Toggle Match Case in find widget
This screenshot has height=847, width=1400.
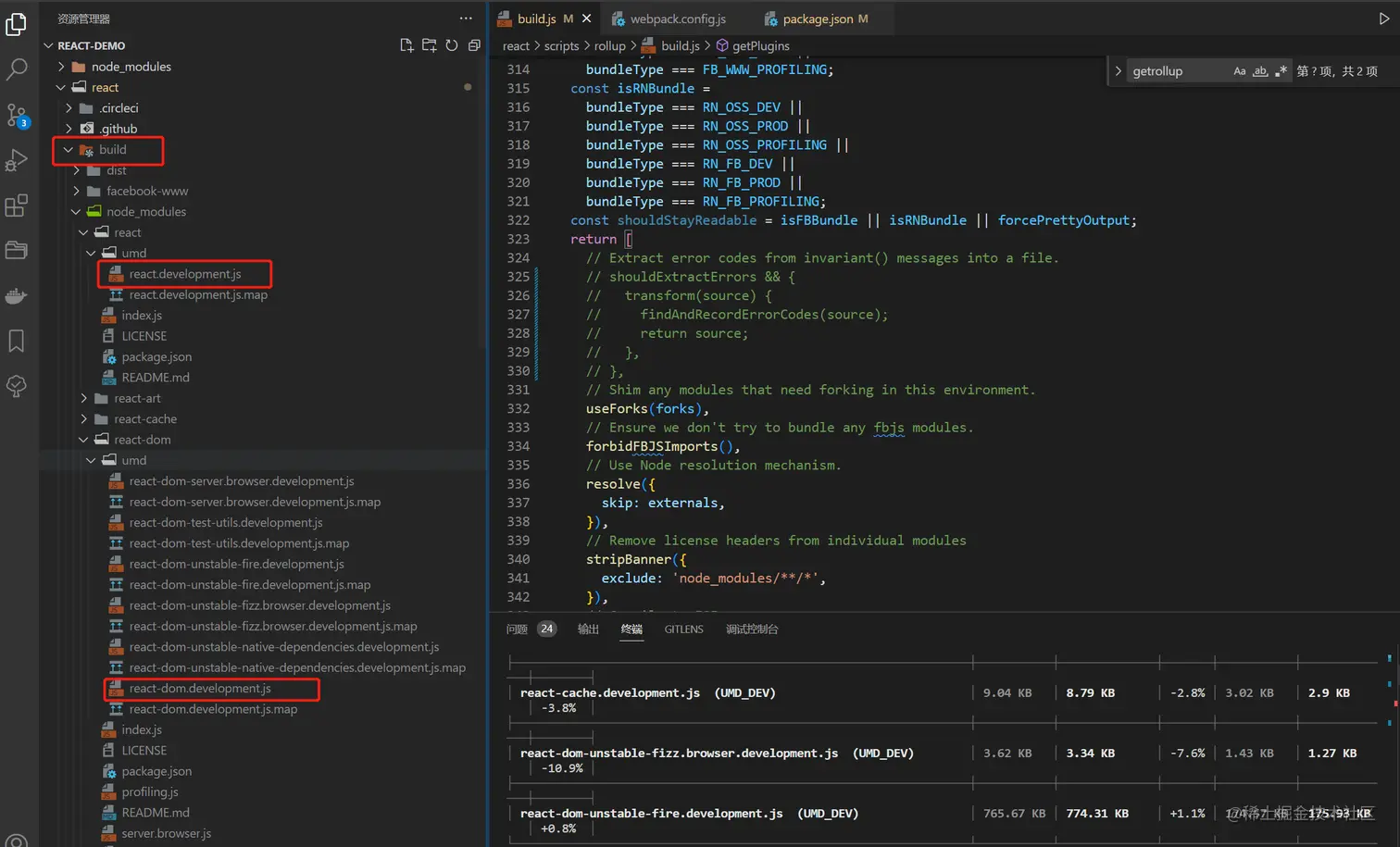(1239, 71)
